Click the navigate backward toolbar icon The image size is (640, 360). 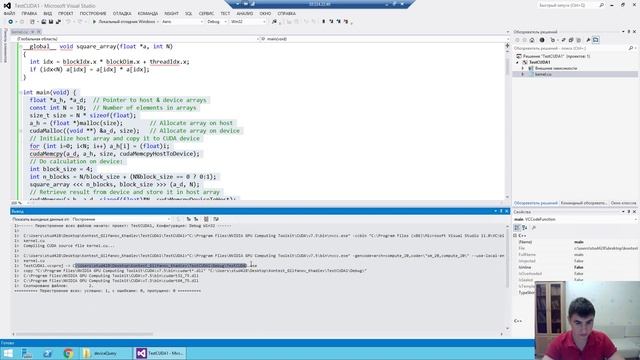11,22
